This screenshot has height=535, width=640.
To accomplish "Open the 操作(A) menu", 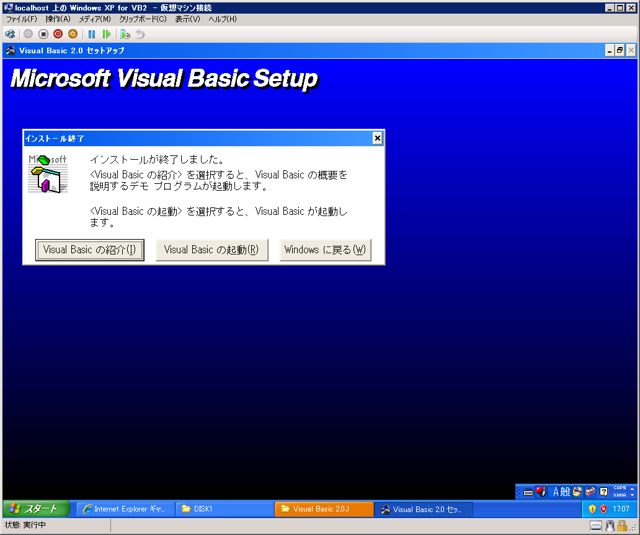I will coord(58,19).
